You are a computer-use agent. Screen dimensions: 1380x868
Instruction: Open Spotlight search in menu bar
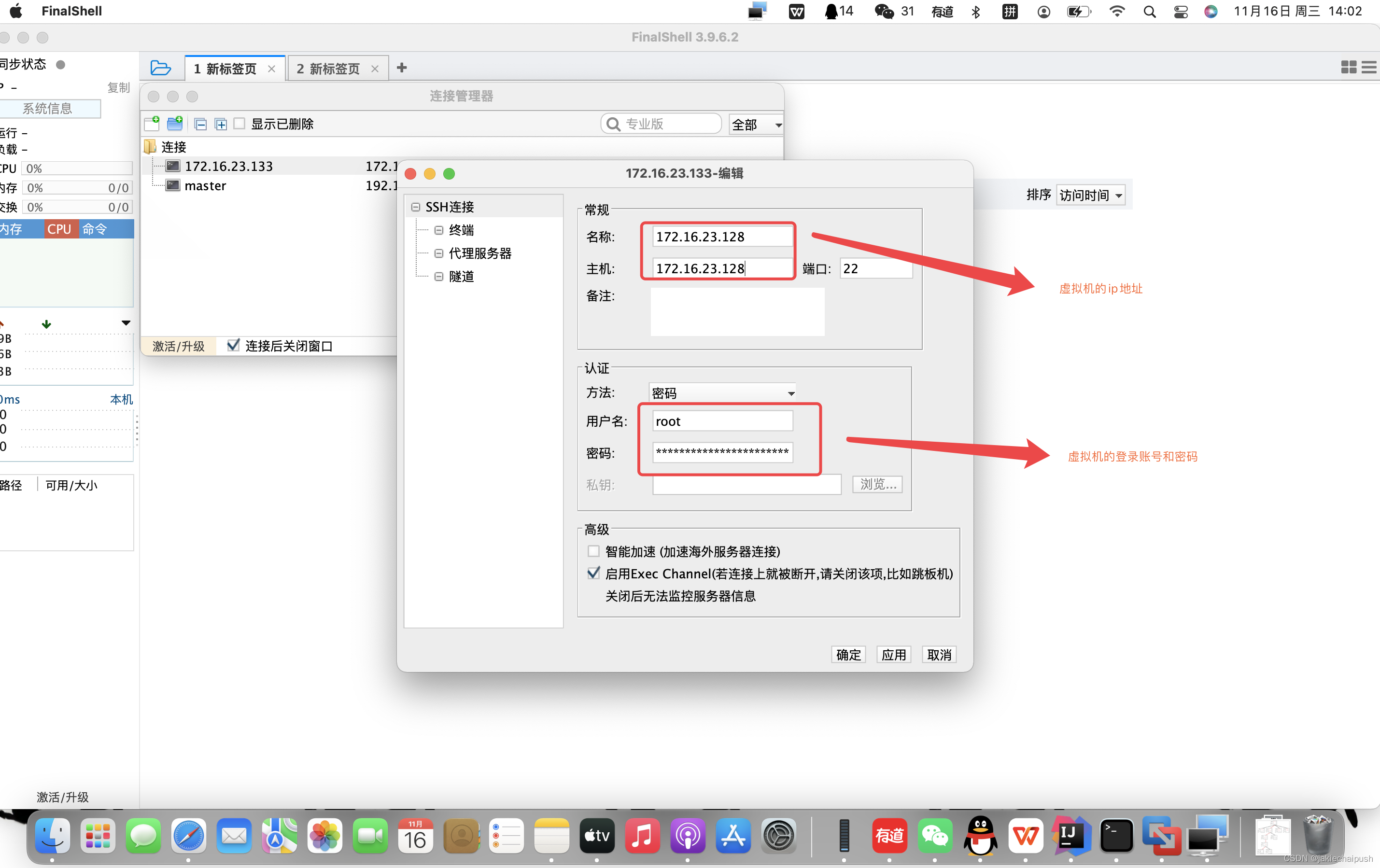coord(1149,12)
